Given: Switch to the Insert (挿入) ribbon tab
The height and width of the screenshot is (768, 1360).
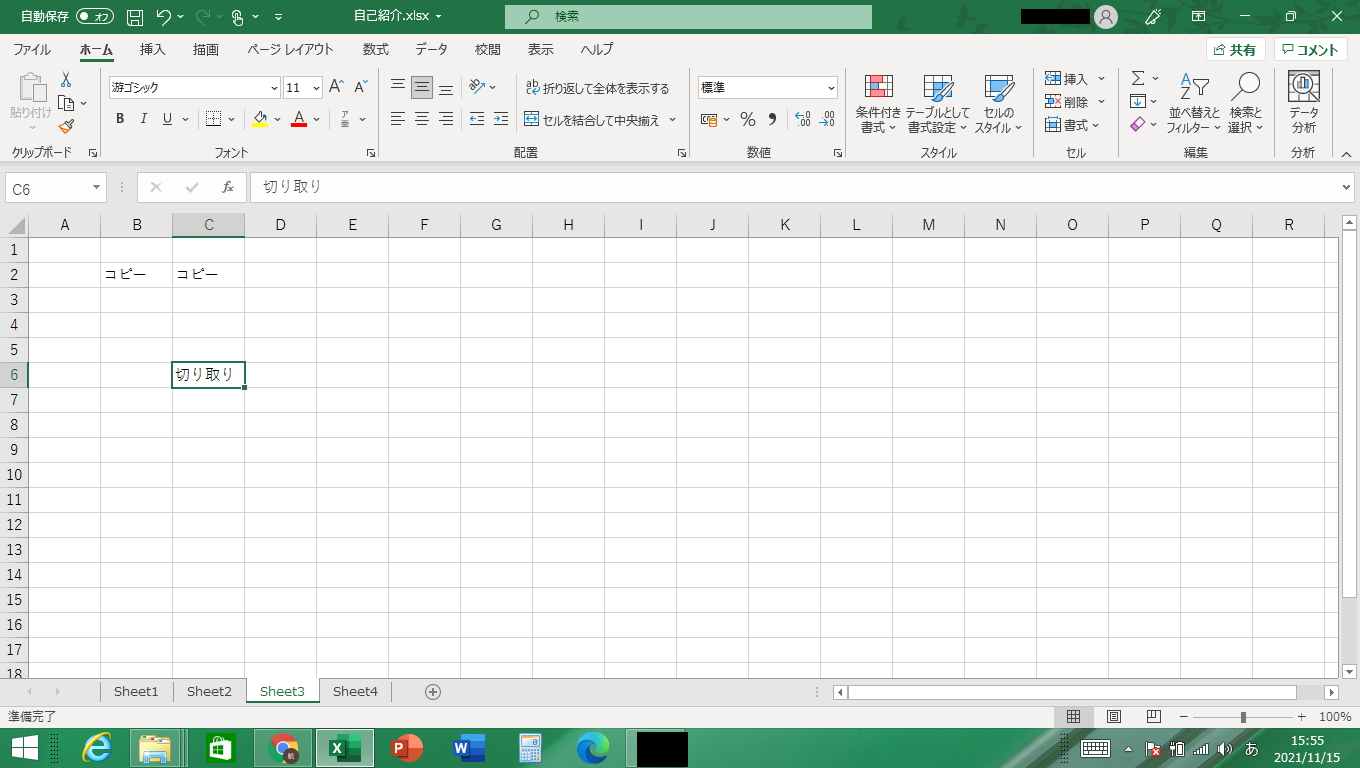Looking at the screenshot, I should click(x=153, y=49).
